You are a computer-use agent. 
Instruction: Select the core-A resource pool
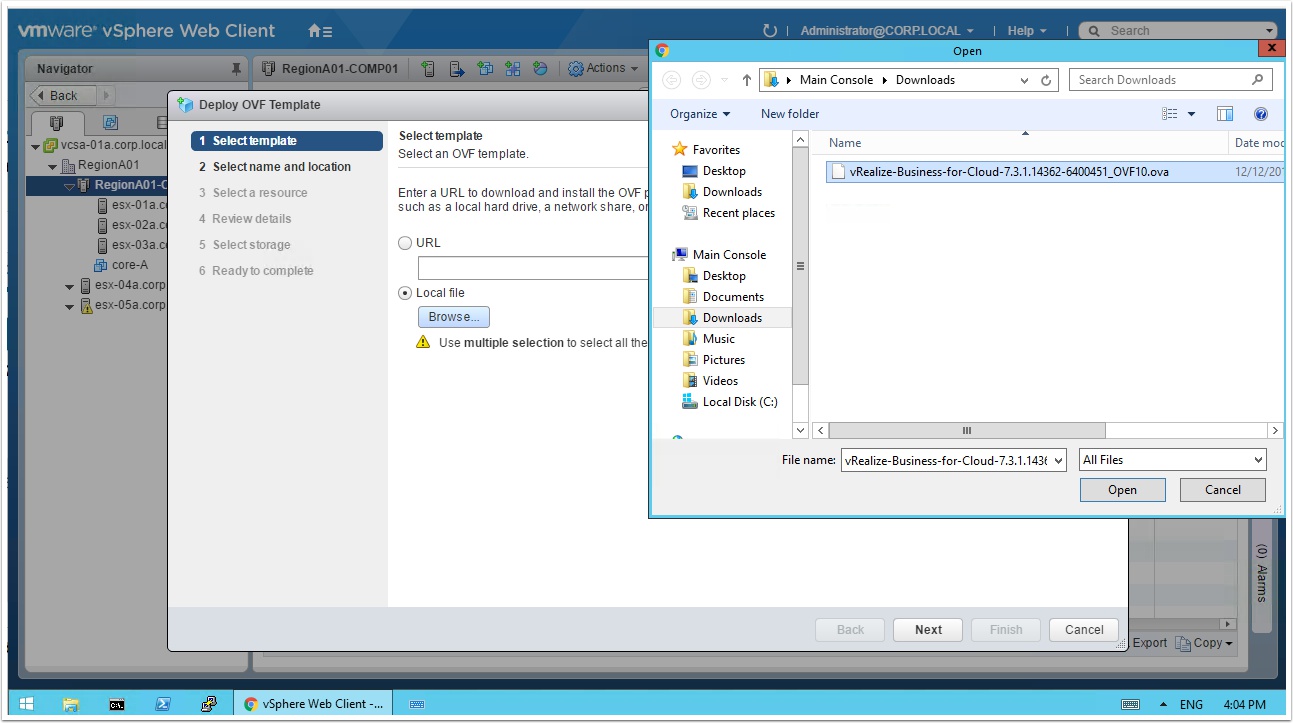tap(121, 265)
